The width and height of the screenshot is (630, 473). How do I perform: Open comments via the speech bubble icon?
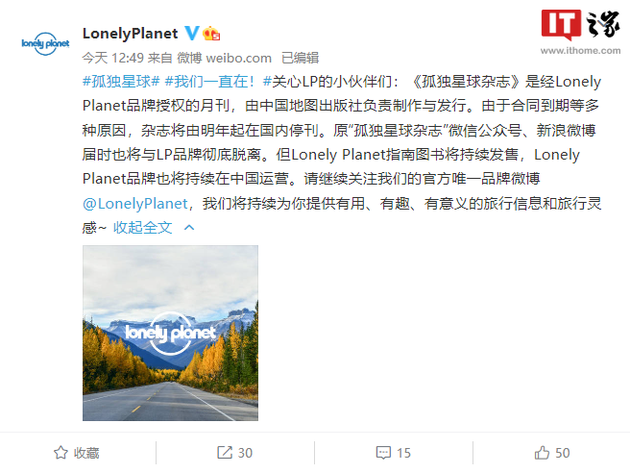383,453
